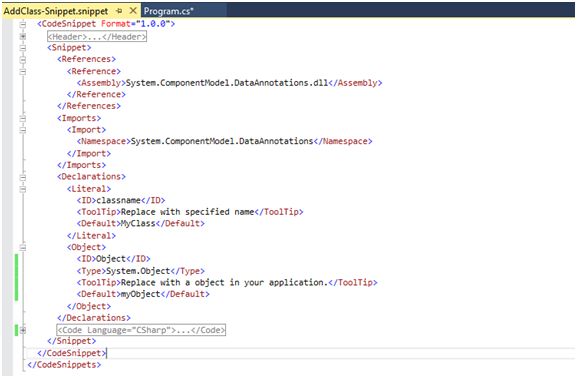Pin the AddClass-Snippet.snippet tab
The image size is (577, 378).
pyautogui.click(x=119, y=11)
